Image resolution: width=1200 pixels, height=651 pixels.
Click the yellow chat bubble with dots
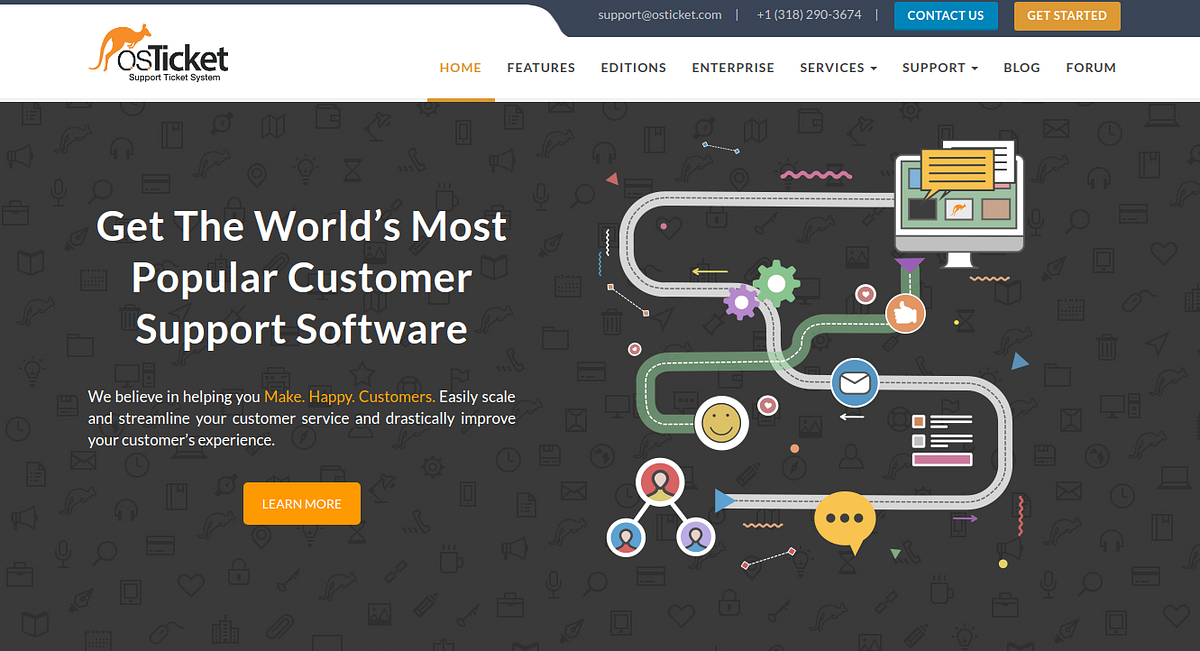[x=845, y=521]
